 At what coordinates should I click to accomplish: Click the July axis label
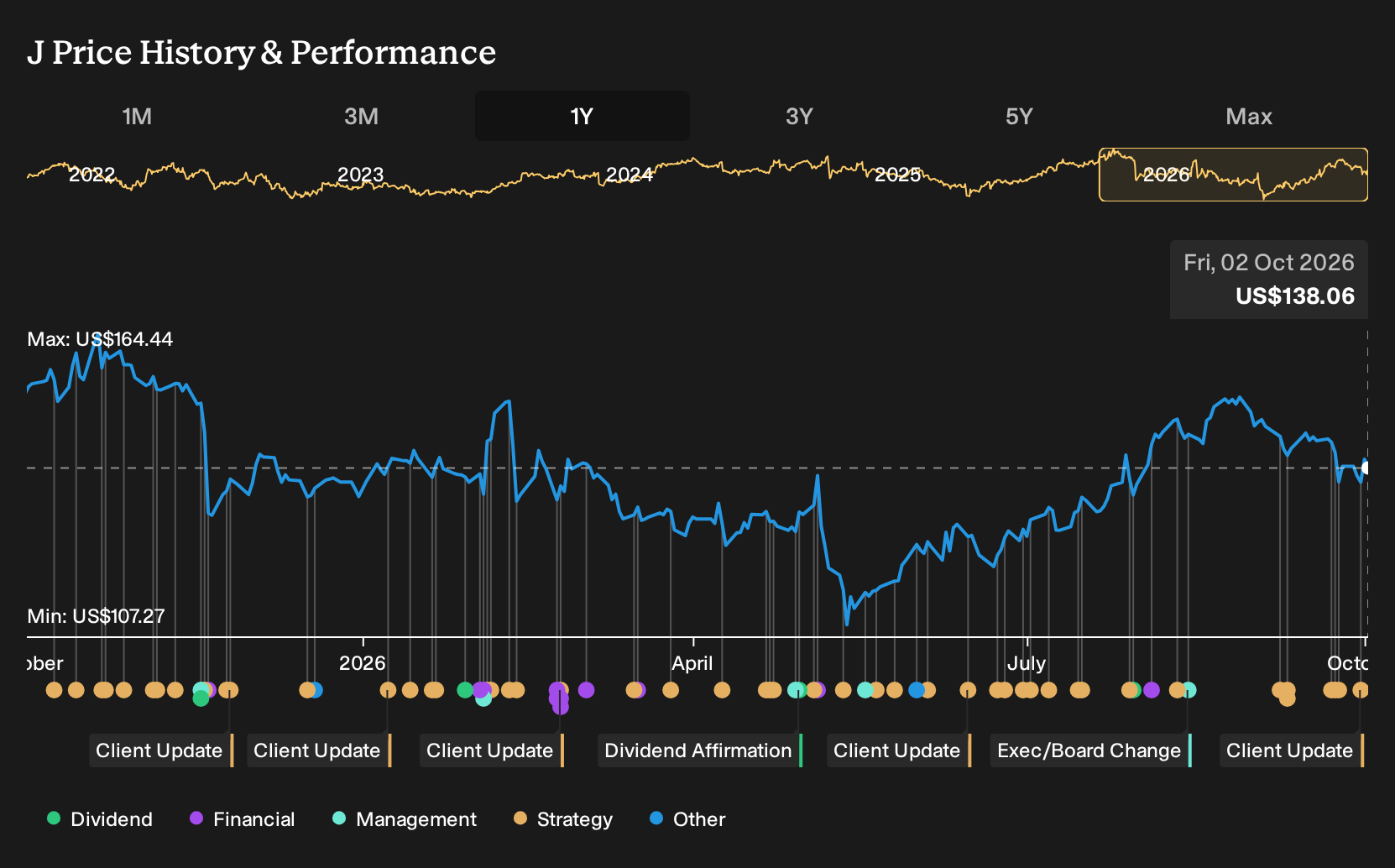pos(1027,663)
